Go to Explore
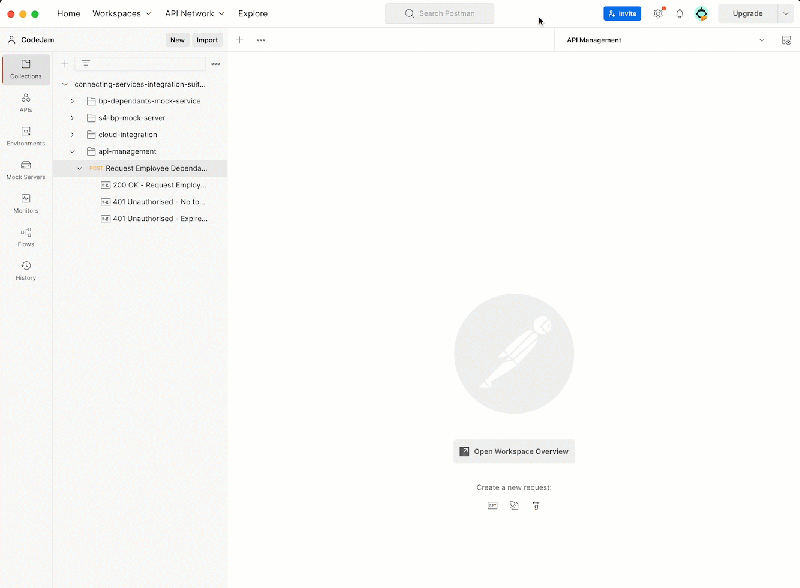 (253, 13)
